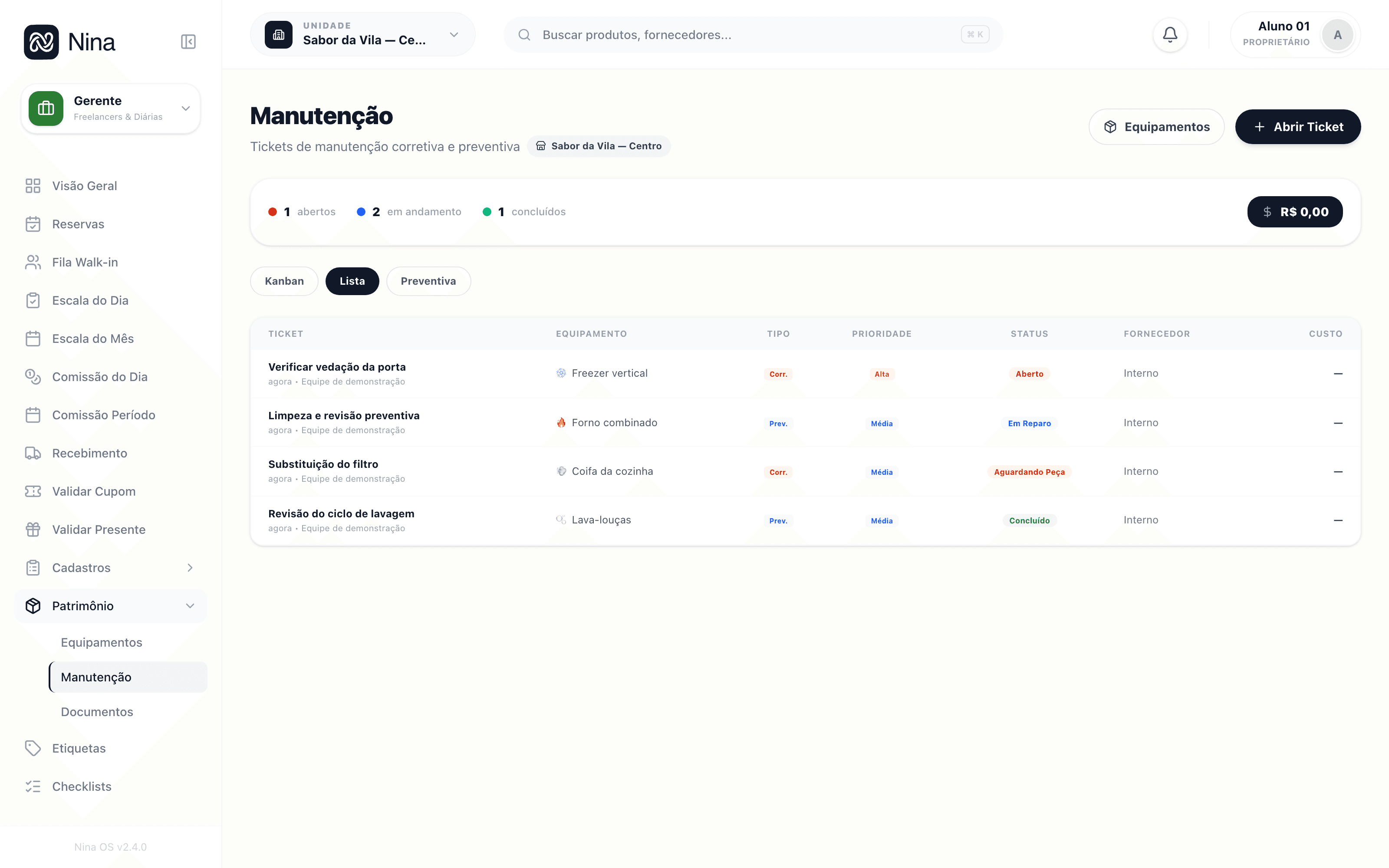Expand the Cadastros submenu chevron
1389x868 pixels.
190,568
